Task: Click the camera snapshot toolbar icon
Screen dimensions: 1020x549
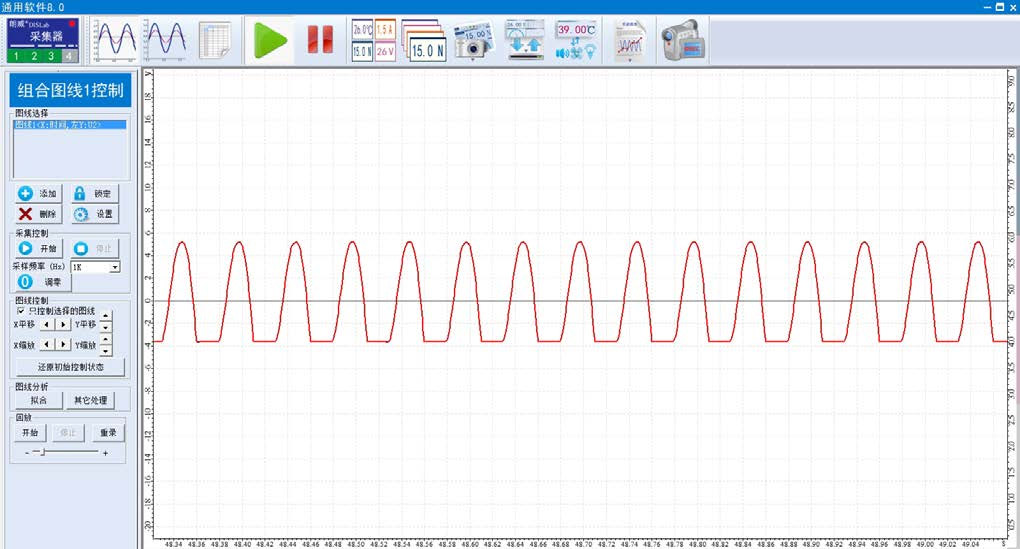Action: 474,40
